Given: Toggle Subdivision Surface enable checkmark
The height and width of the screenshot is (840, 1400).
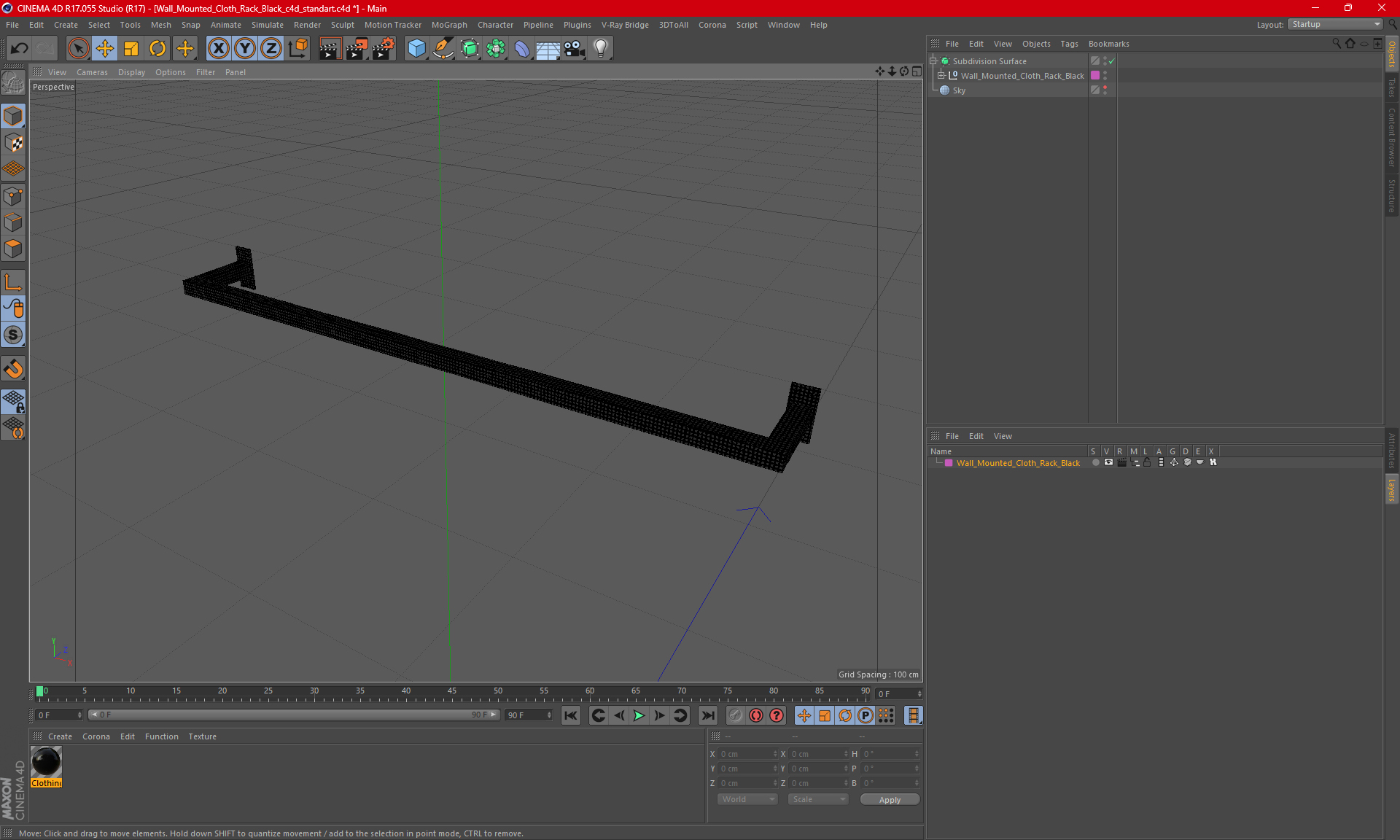Looking at the screenshot, I should [1112, 61].
